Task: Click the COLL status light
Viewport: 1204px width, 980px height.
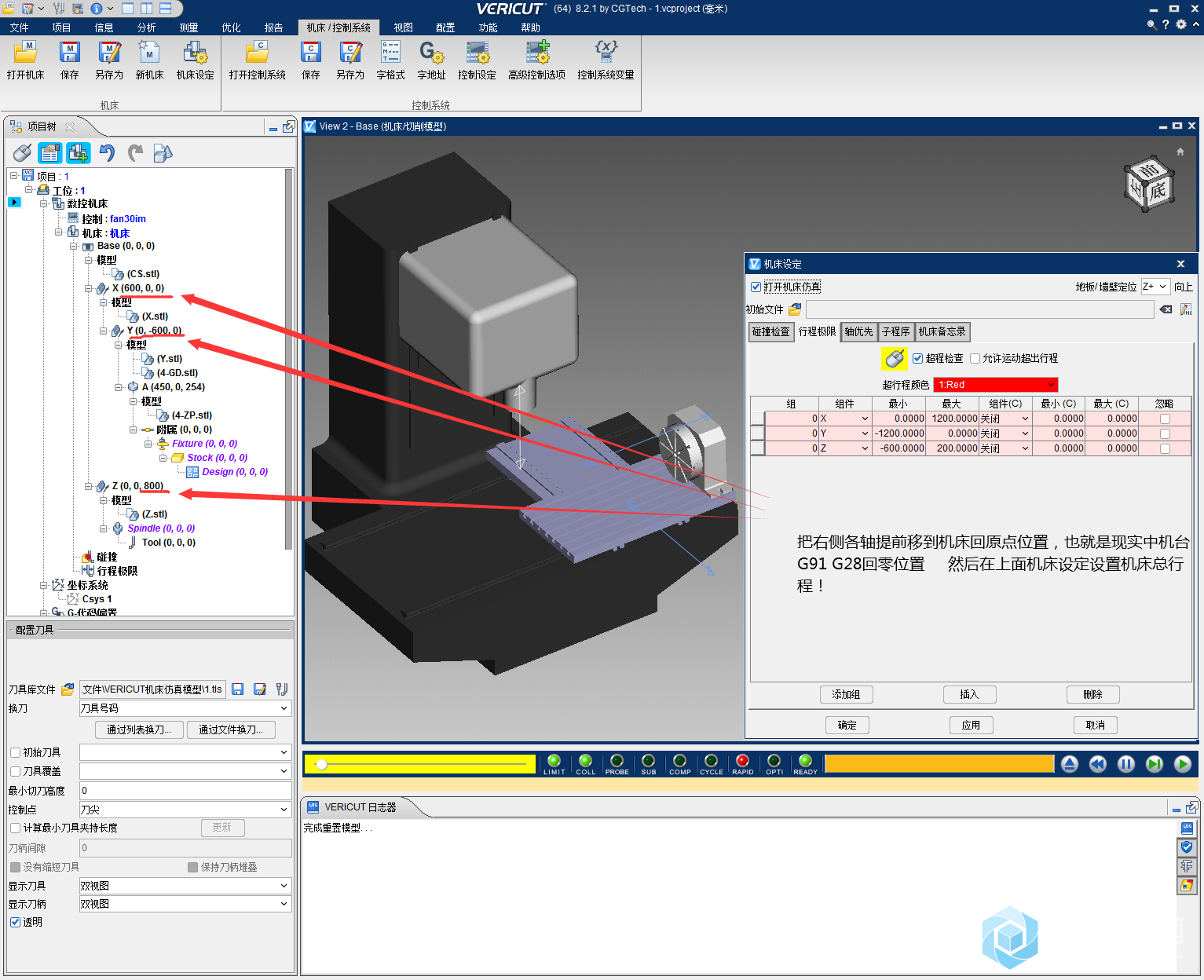Action: (x=585, y=764)
